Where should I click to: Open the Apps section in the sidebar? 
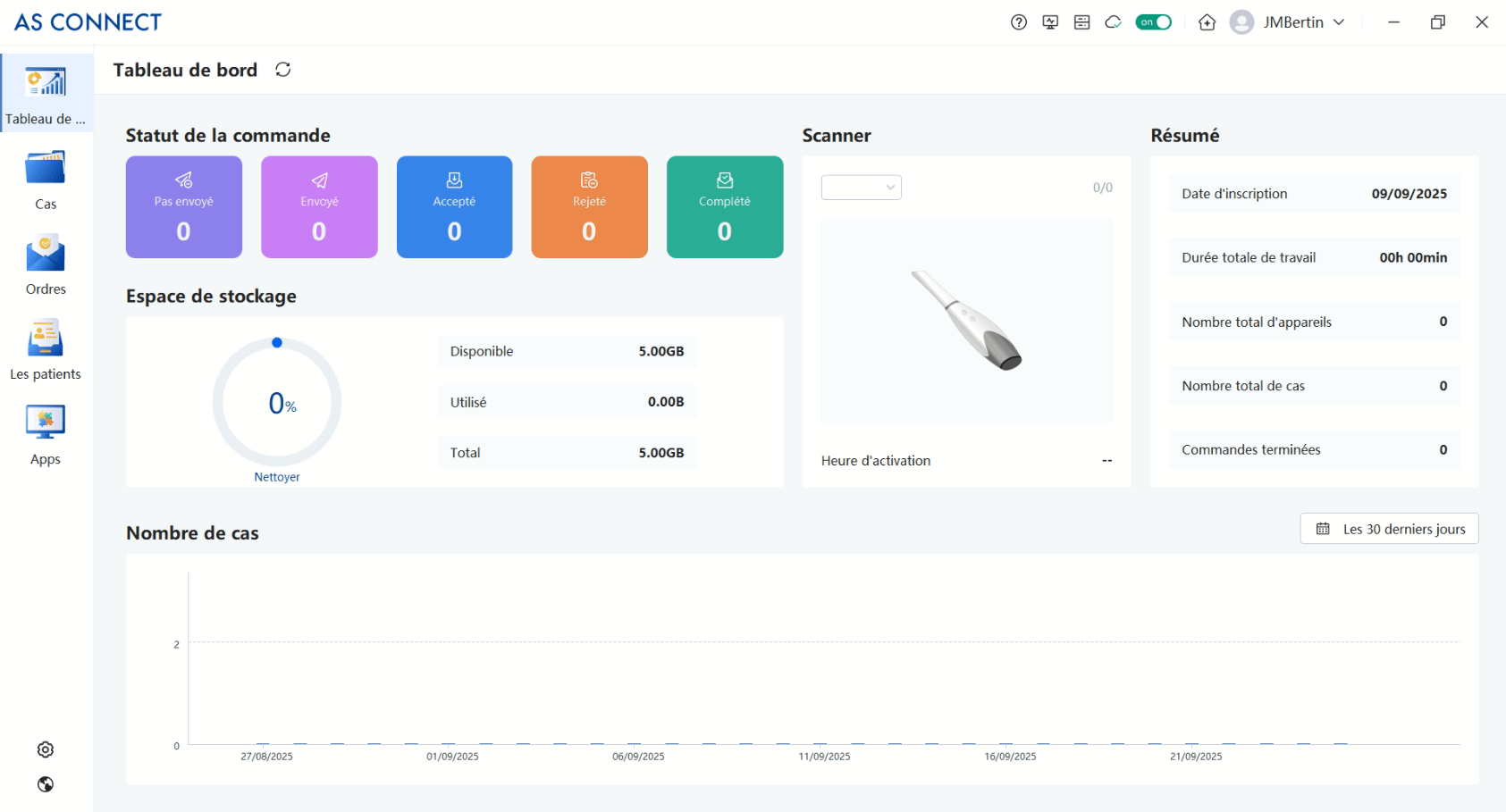46,435
